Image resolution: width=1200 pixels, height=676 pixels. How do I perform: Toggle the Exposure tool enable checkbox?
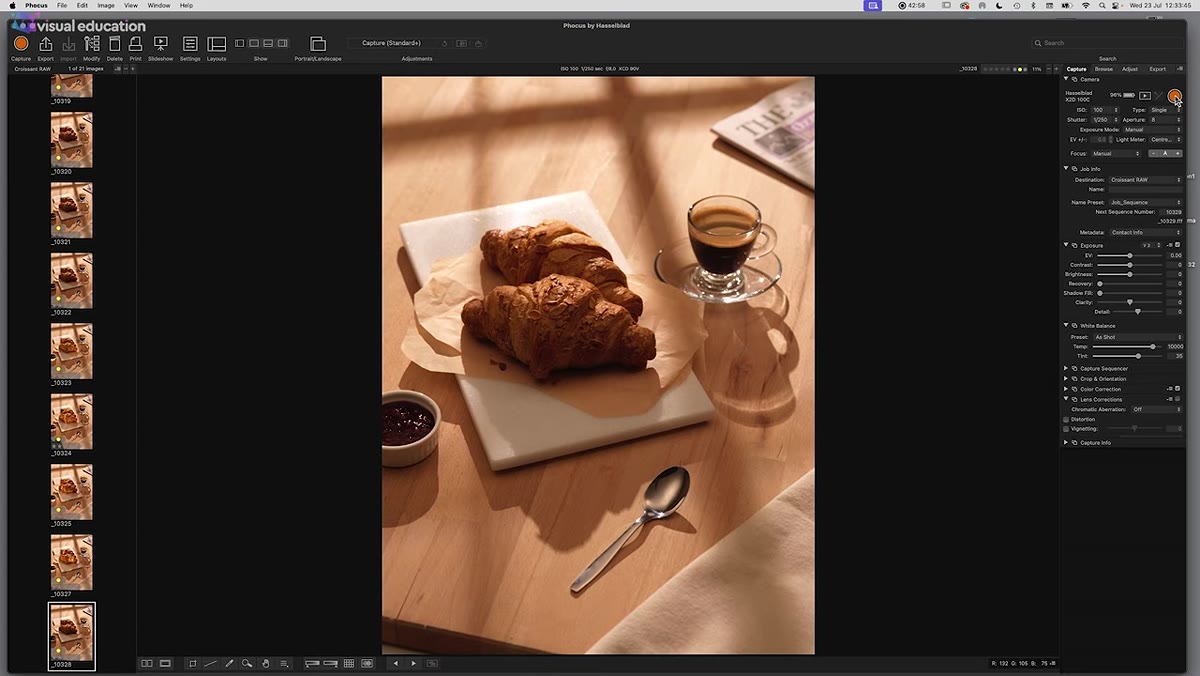pos(1177,245)
